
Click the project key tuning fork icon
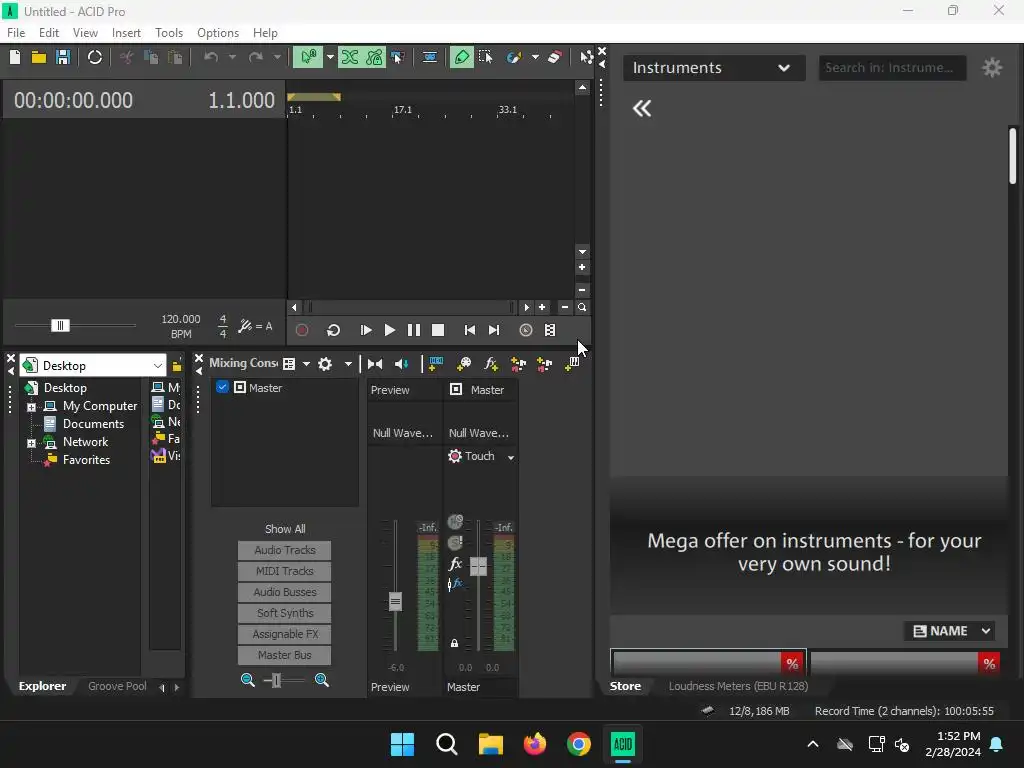coord(245,326)
